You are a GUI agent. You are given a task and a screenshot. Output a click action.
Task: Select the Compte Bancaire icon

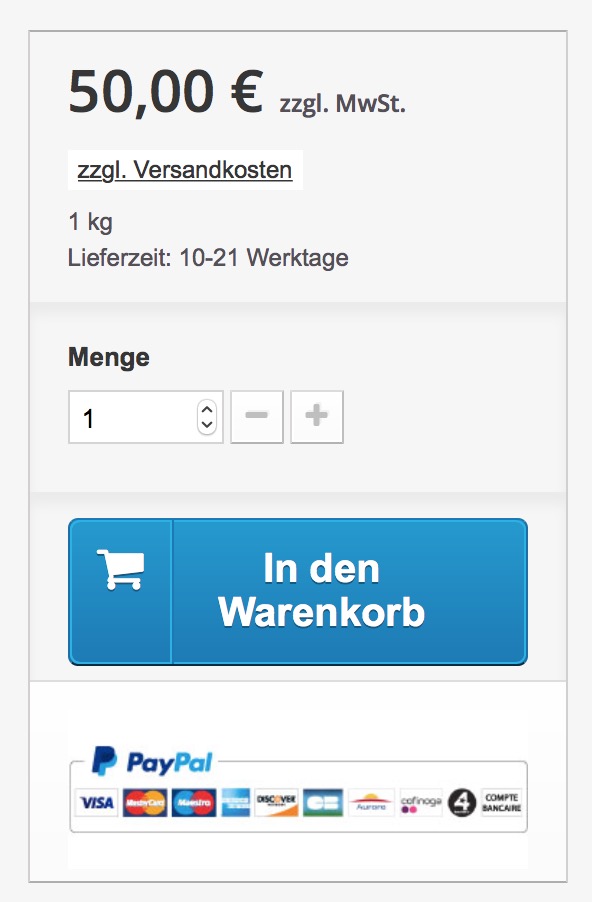pyautogui.click(x=502, y=802)
